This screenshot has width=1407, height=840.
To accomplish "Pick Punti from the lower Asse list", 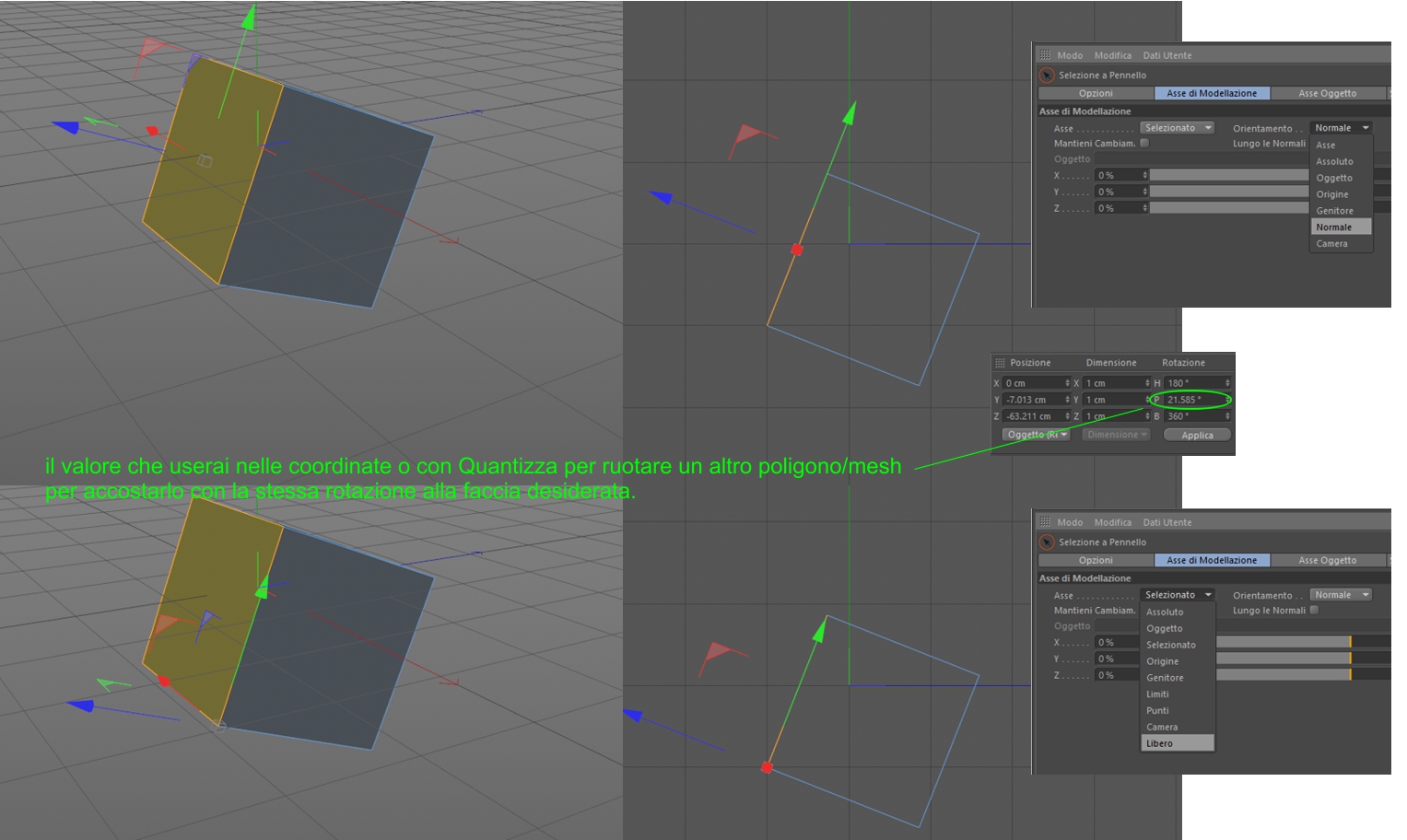I will tap(1178, 711).
